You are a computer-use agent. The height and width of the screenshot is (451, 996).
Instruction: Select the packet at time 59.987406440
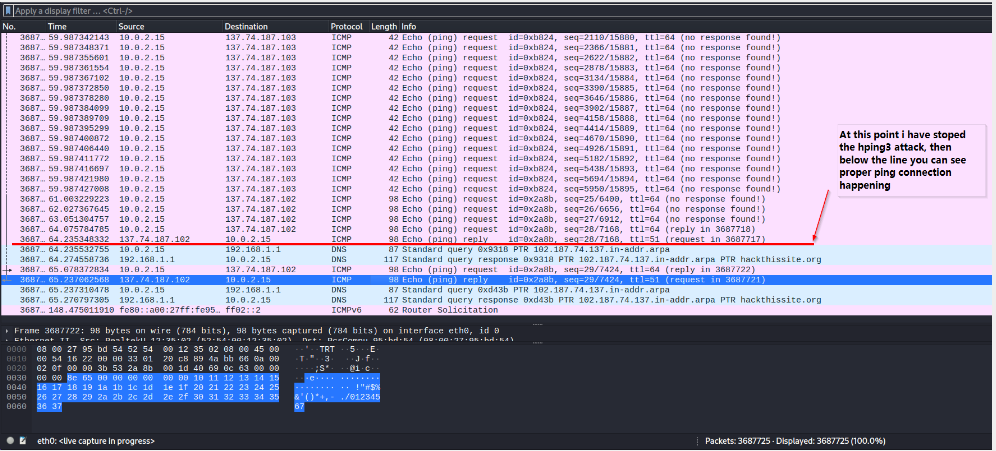tap(497, 149)
